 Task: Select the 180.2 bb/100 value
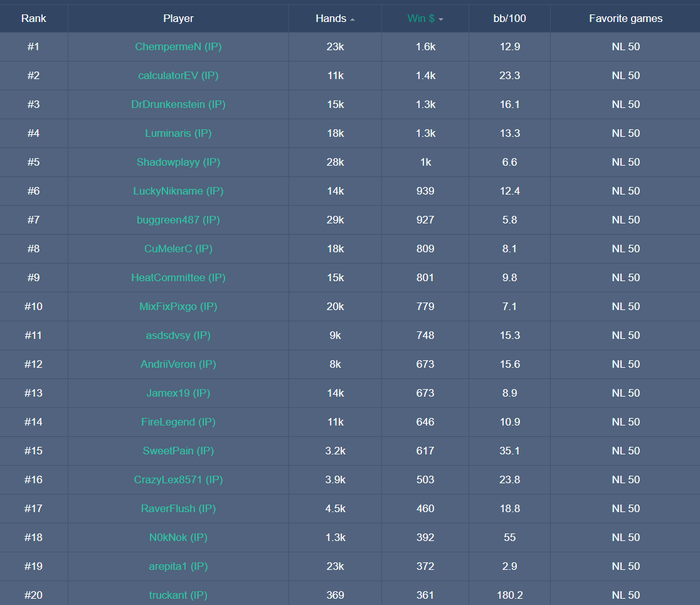tap(509, 595)
